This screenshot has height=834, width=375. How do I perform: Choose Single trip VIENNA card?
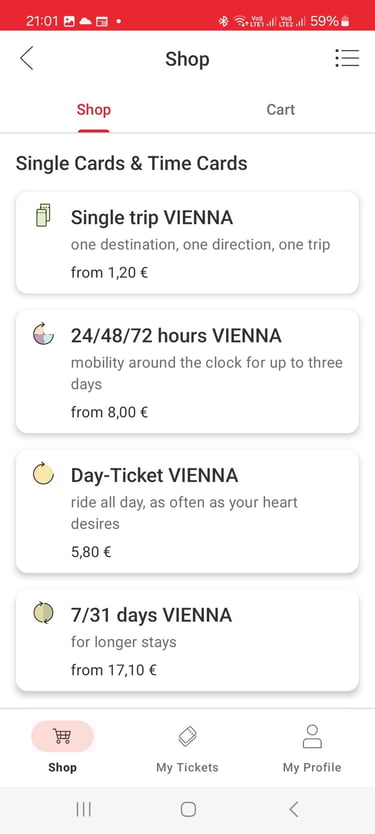point(187,243)
